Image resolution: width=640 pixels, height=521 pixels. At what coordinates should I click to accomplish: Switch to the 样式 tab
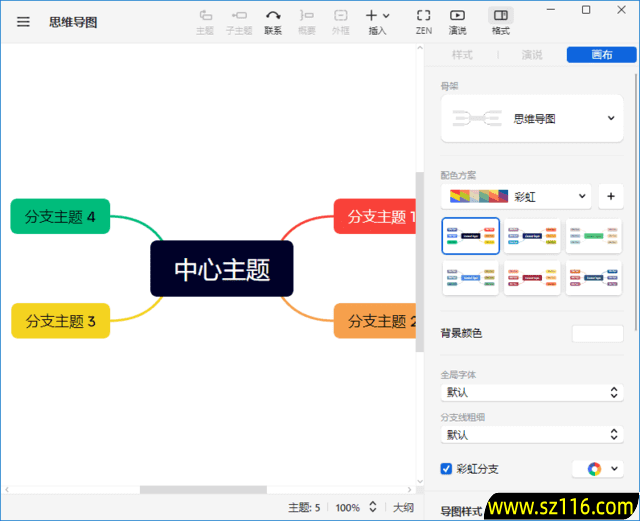(462, 55)
